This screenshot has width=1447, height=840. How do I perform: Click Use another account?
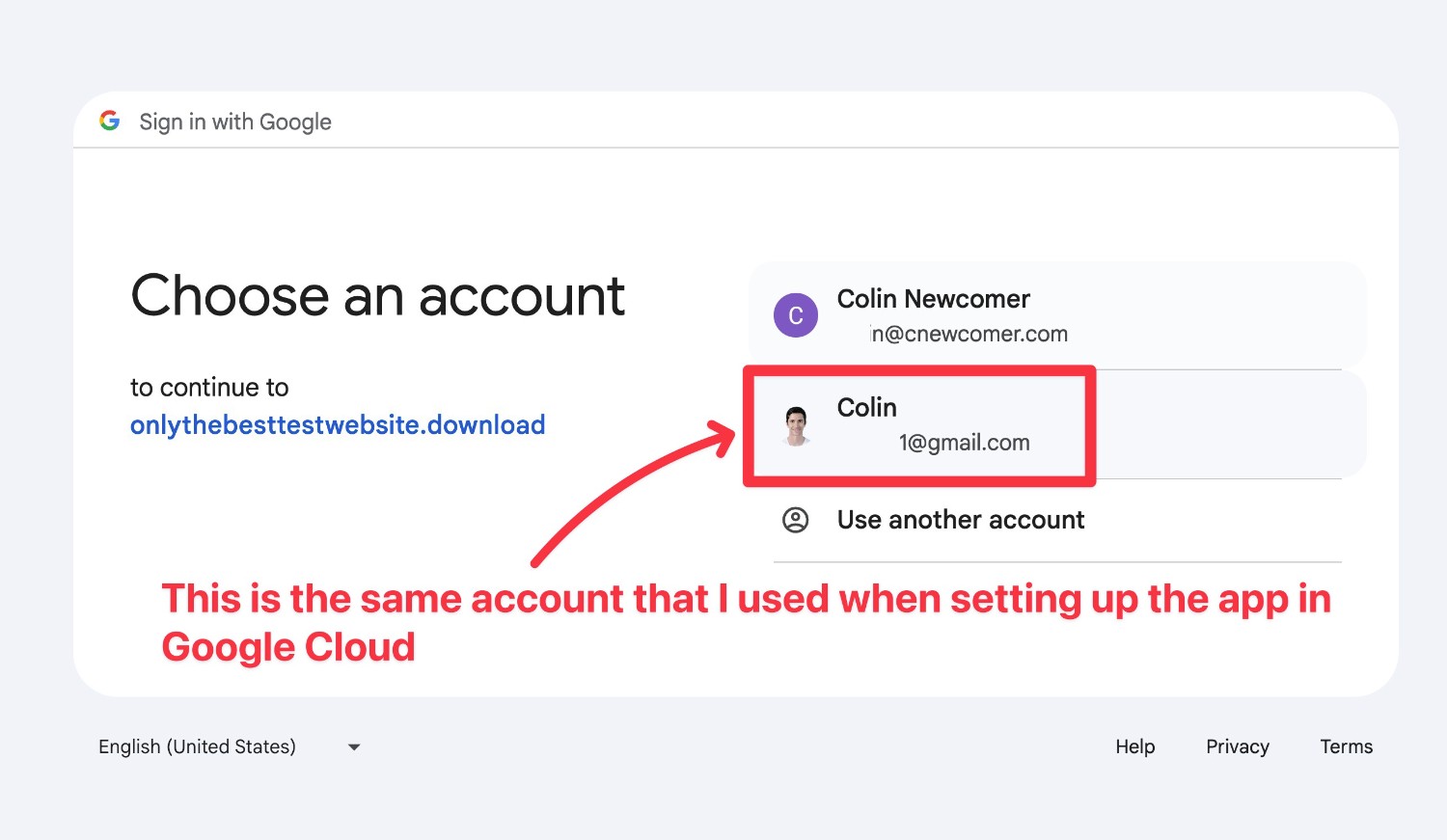[1057, 520]
